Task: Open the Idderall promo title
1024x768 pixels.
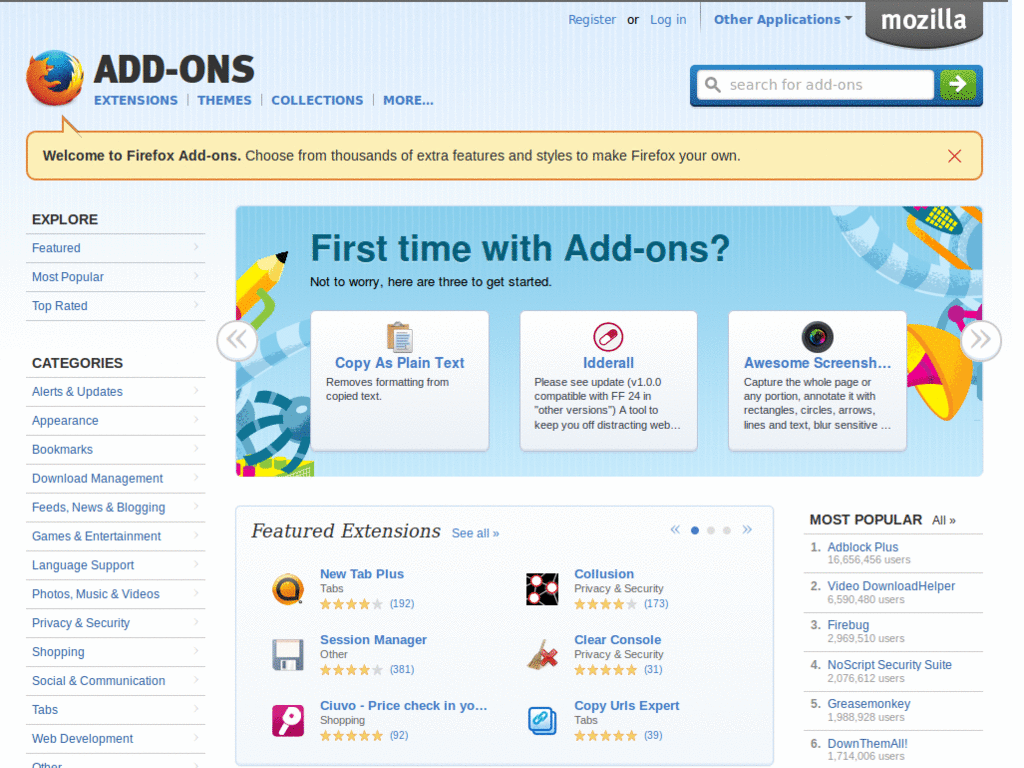Action: click(608, 363)
